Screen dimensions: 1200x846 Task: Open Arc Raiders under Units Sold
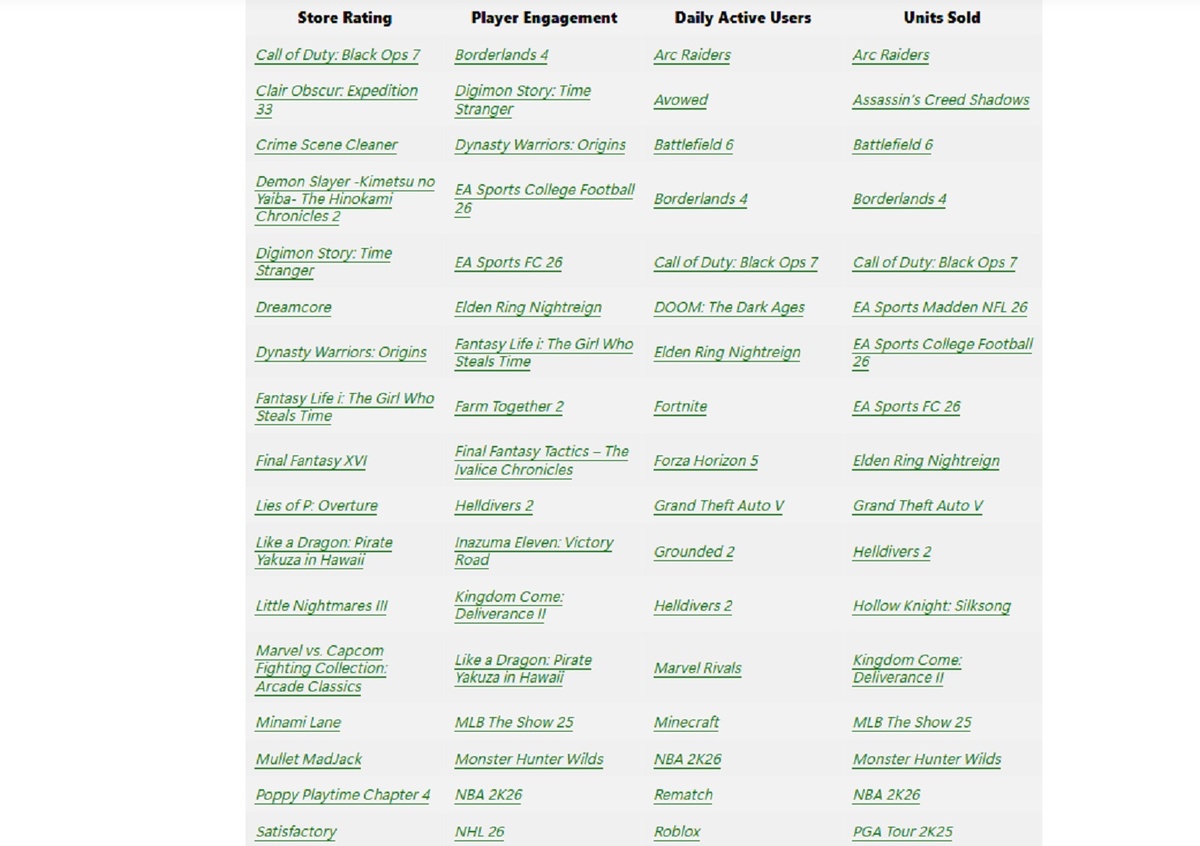point(891,55)
